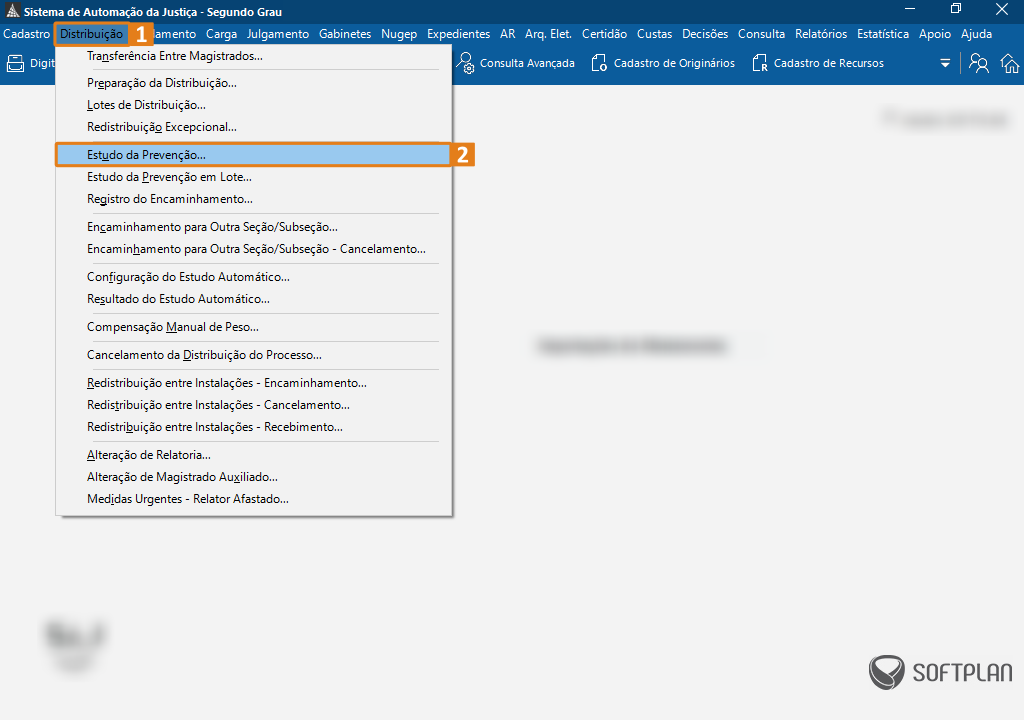
Task: Open Cadastro de Originários toolbar label
Action: pyautogui.click(x=674, y=63)
